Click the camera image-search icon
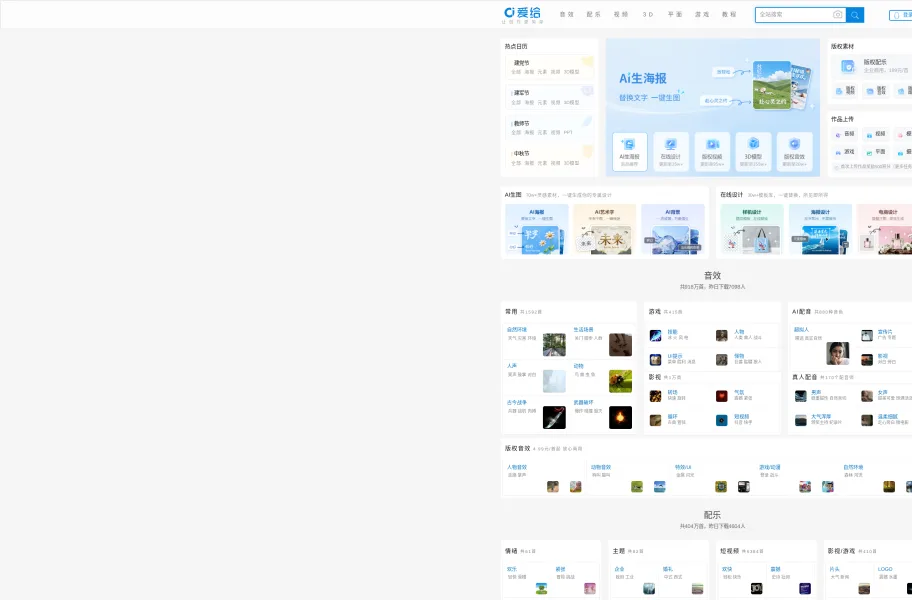912x600 pixels. 838,15
